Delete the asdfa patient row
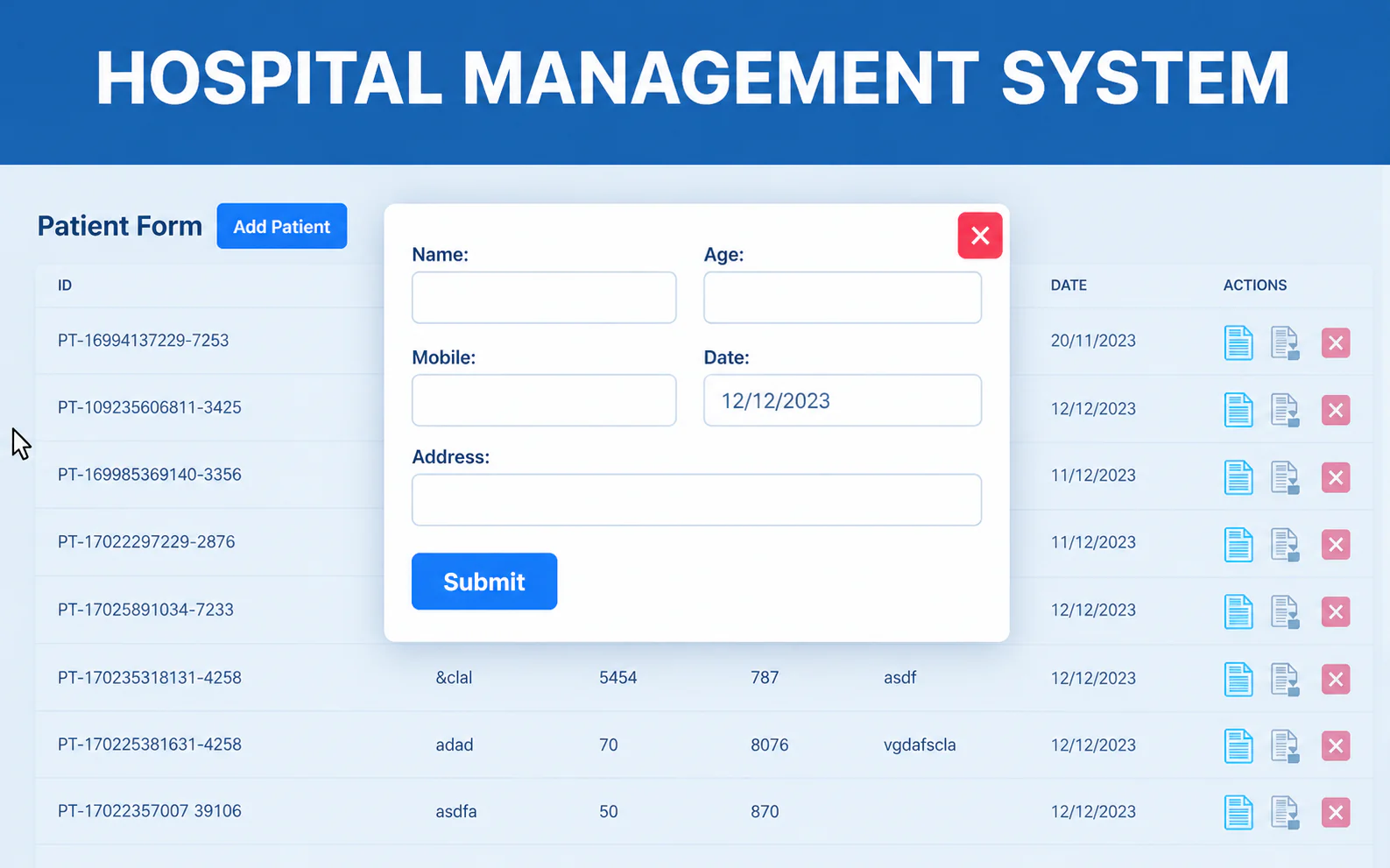This screenshot has height=868, width=1390. tap(1336, 813)
